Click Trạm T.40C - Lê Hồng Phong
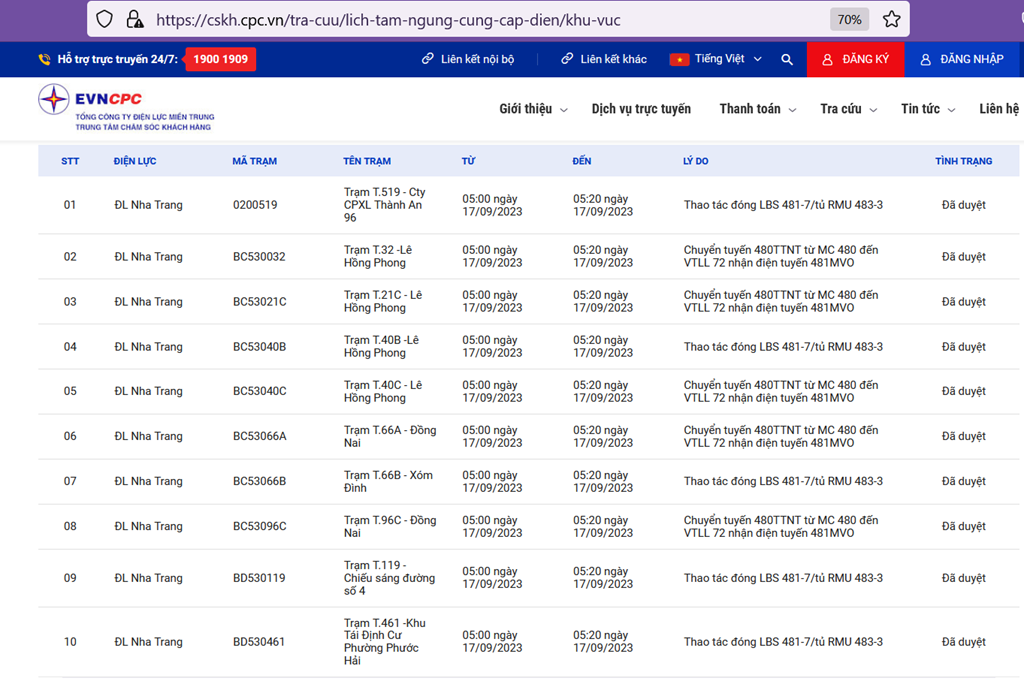The image size is (1024, 681). coord(383,391)
